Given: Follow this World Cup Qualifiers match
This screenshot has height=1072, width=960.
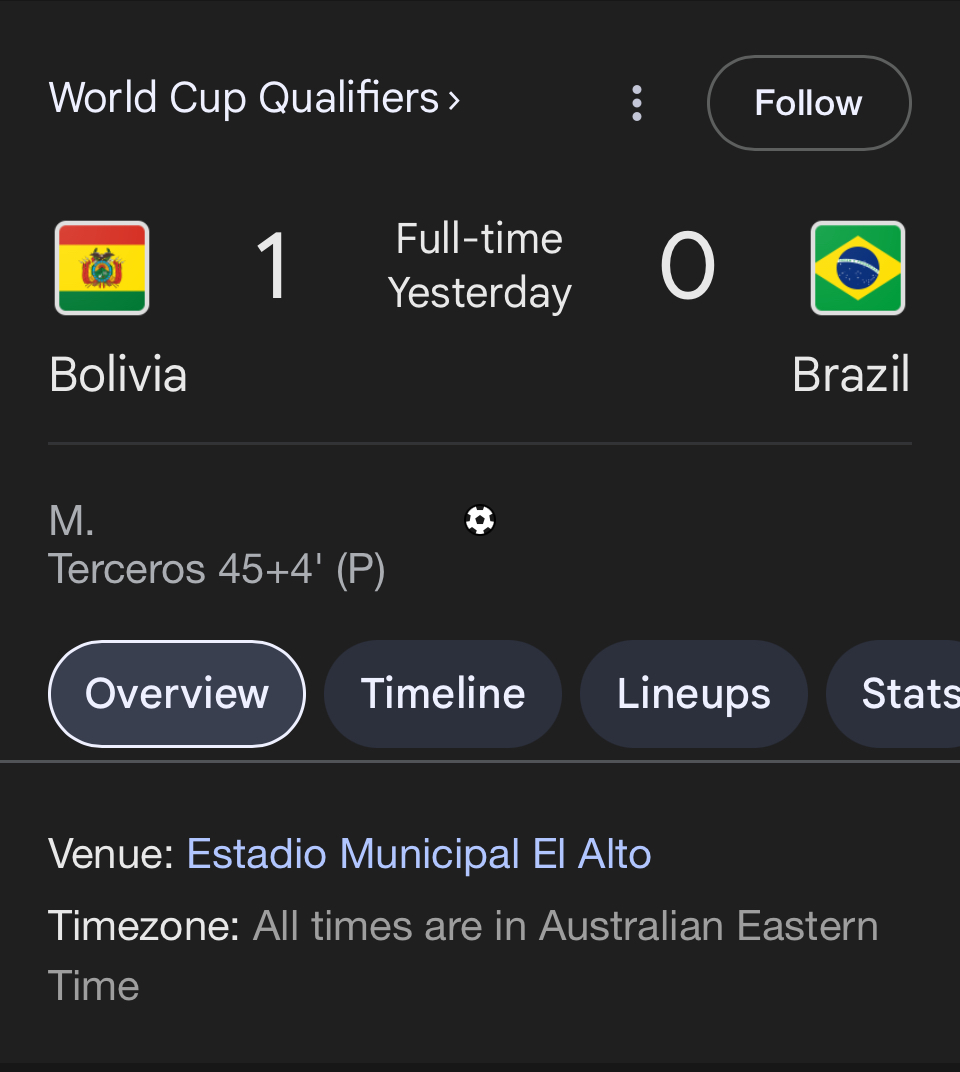Looking at the screenshot, I should click(x=809, y=103).
